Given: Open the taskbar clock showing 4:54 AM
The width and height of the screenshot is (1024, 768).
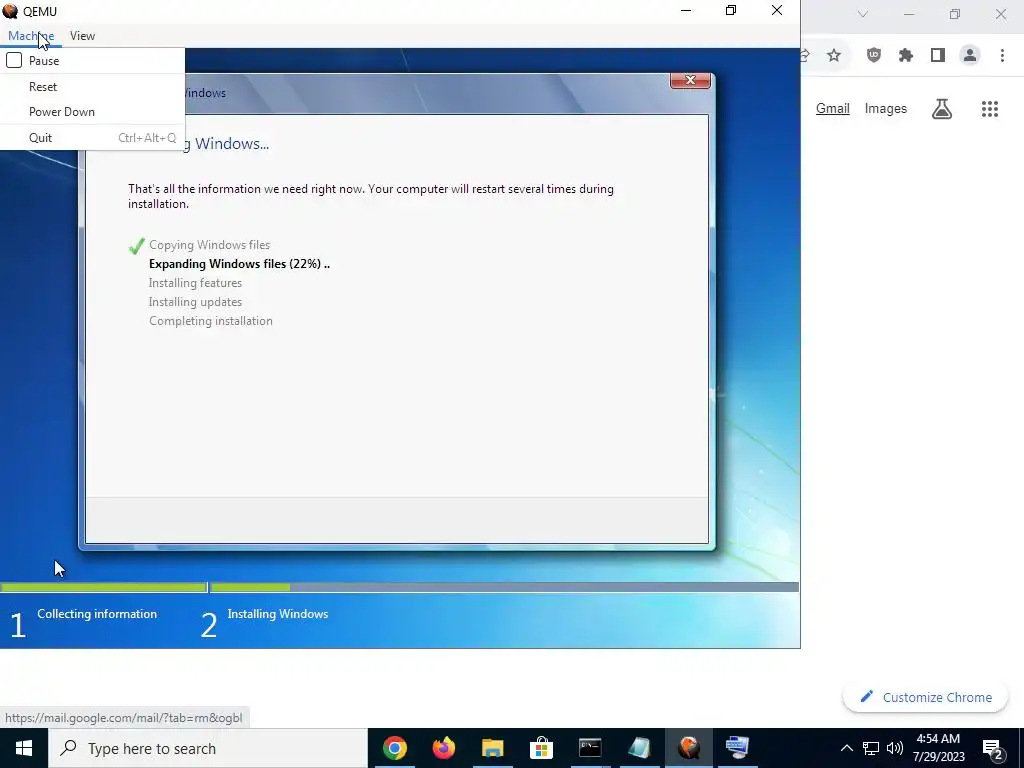Looking at the screenshot, I should 938,748.
